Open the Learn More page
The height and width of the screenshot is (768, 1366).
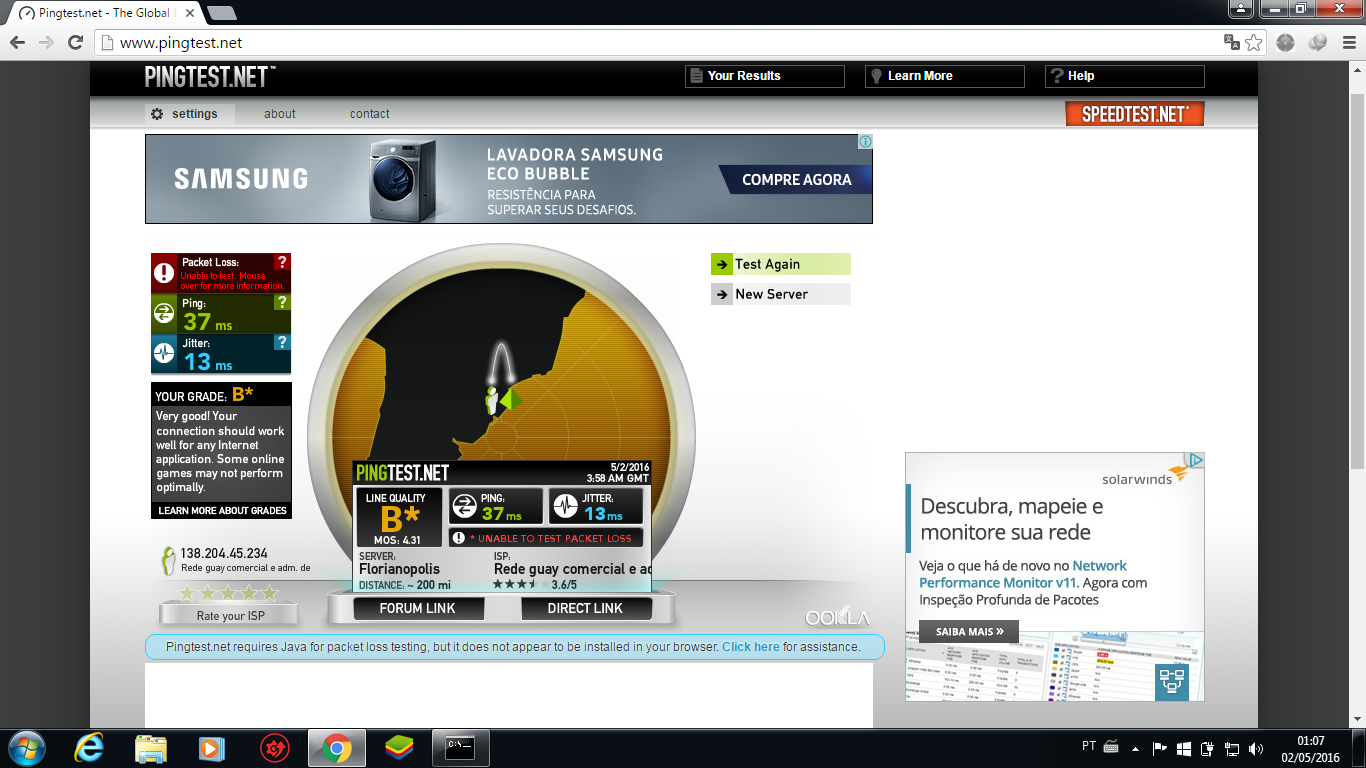(945, 76)
